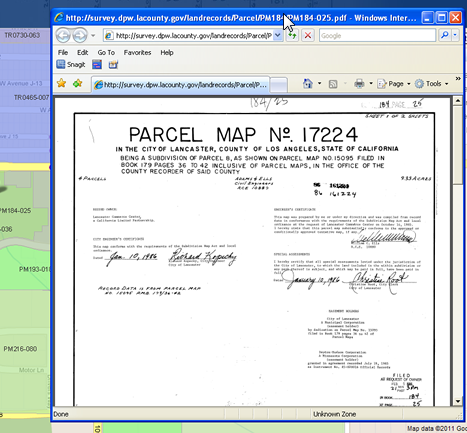
Task: Open the search provider dropdown arrow
Action: tap(455, 35)
